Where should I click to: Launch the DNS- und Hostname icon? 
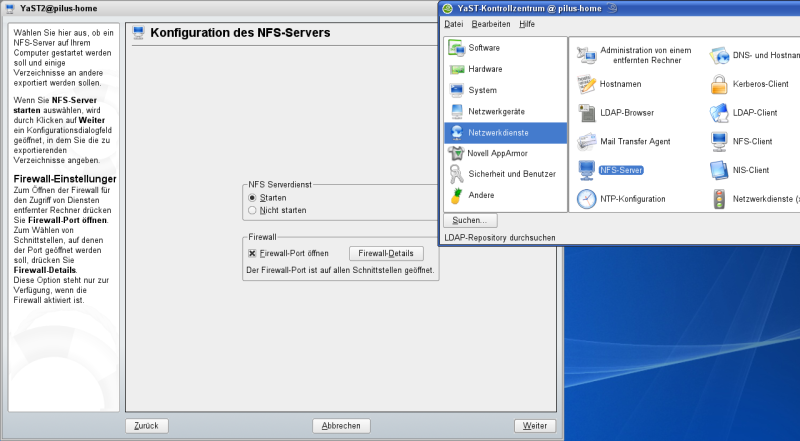coord(719,55)
